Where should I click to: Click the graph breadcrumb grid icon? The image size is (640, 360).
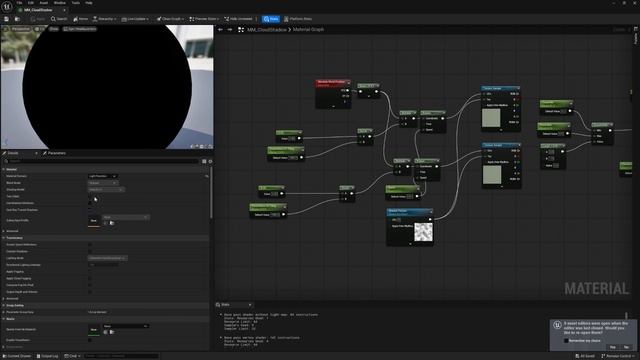(x=241, y=29)
